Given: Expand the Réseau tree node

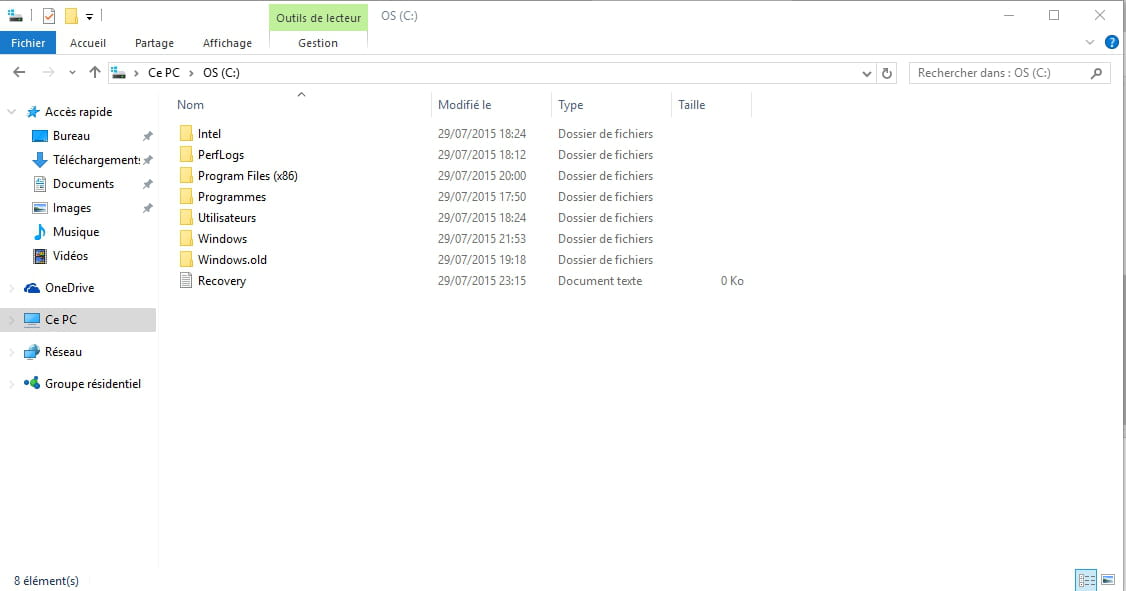Looking at the screenshot, I should tap(11, 352).
